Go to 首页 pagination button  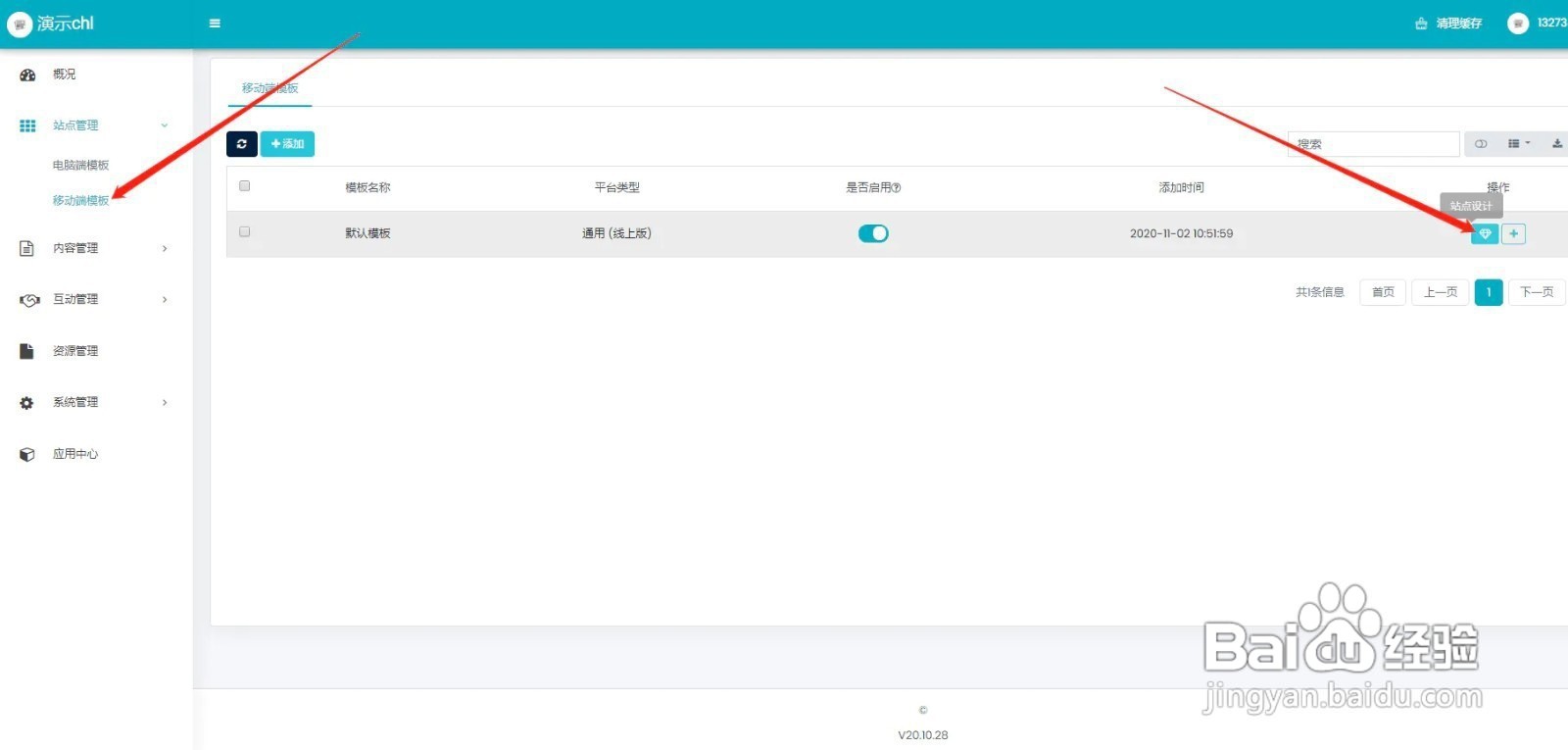click(1383, 292)
